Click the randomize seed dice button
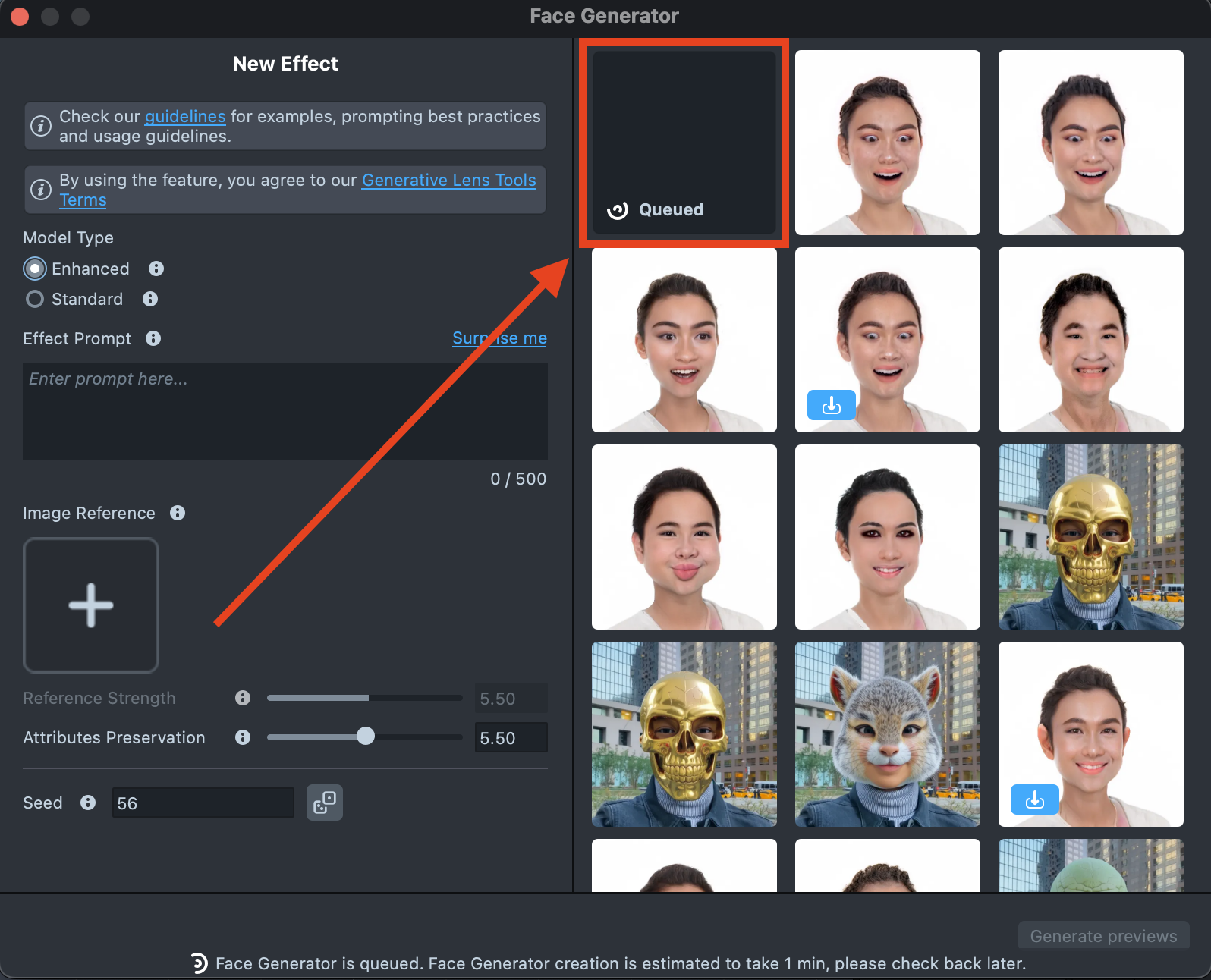 tap(325, 803)
